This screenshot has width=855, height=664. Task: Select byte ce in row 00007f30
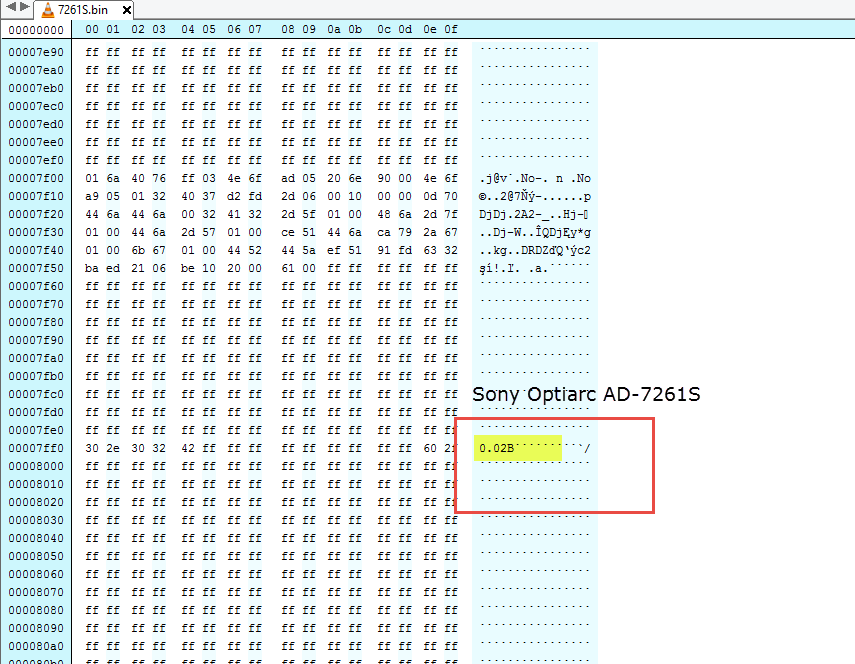click(x=288, y=232)
